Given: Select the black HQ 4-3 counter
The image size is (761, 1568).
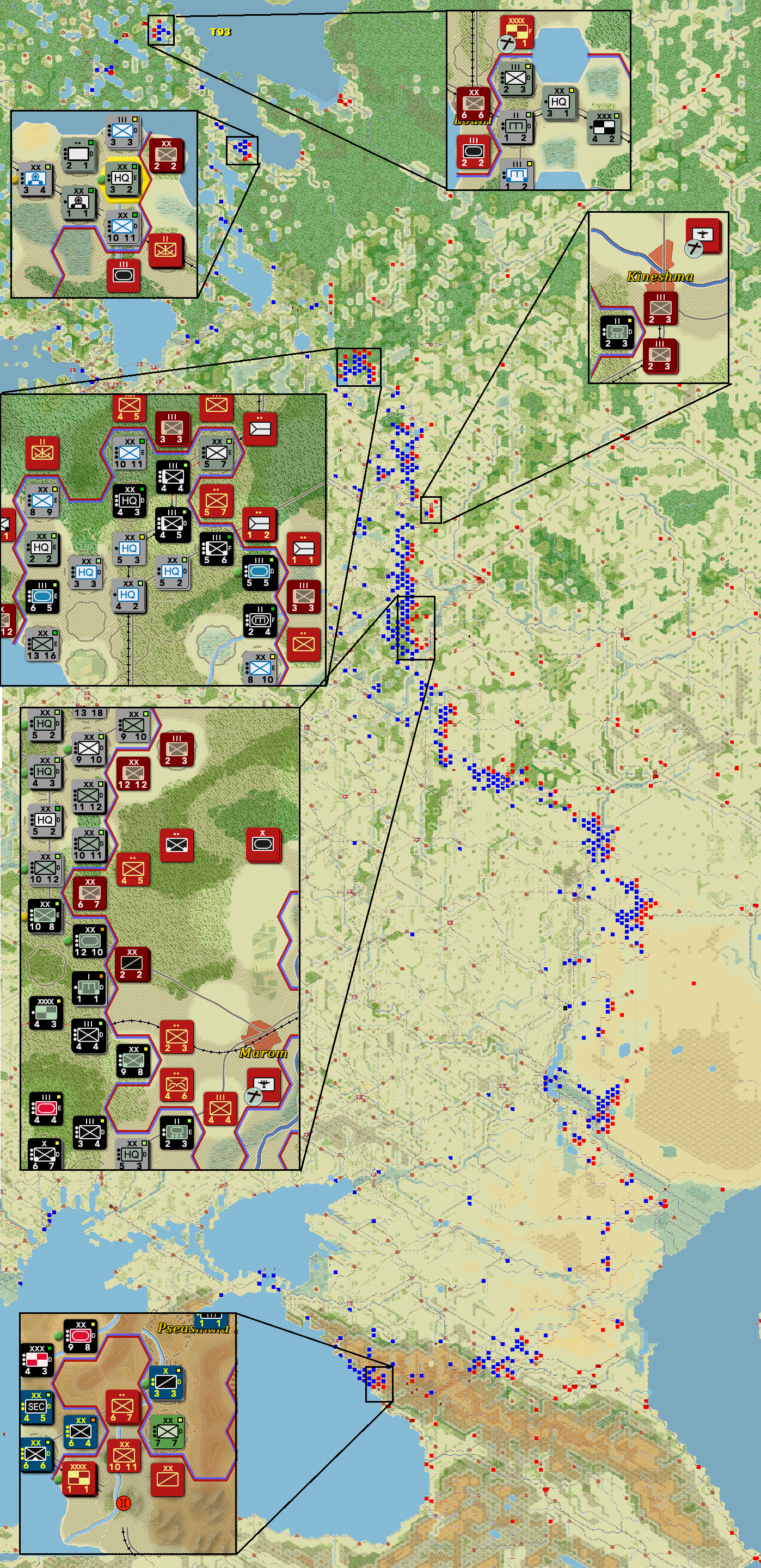Looking at the screenshot, I should pyautogui.click(x=129, y=501).
